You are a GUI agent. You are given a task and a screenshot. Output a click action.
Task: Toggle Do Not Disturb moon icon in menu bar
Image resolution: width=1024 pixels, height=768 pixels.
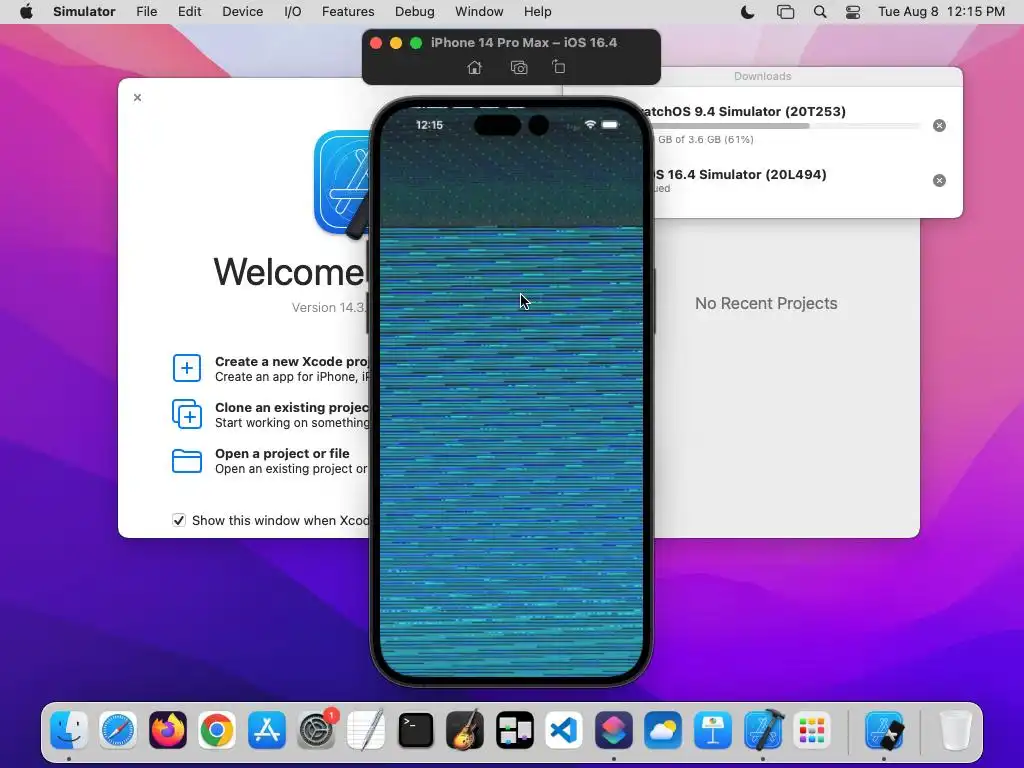click(748, 12)
